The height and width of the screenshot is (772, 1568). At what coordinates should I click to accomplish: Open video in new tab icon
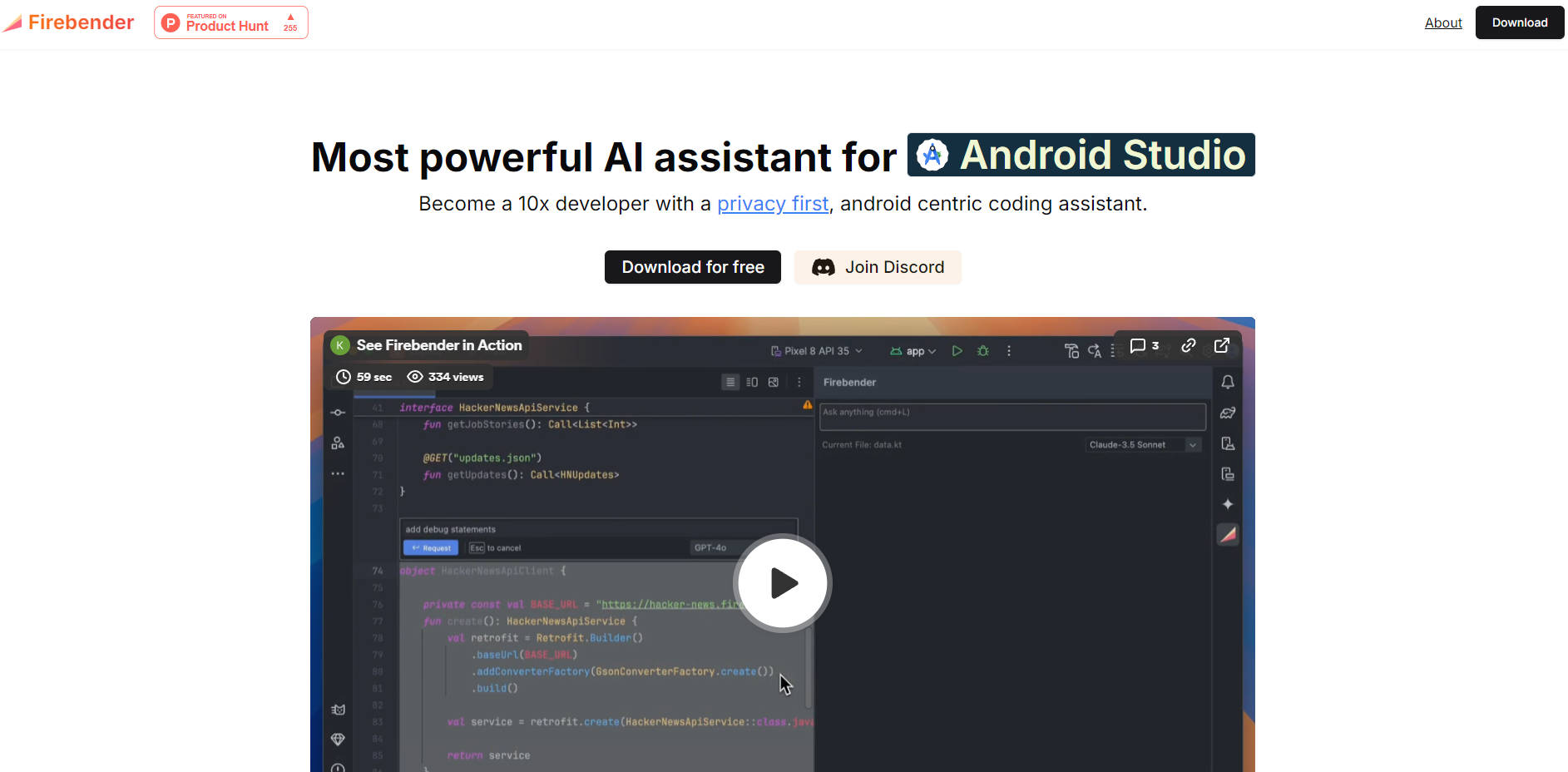point(1221,345)
